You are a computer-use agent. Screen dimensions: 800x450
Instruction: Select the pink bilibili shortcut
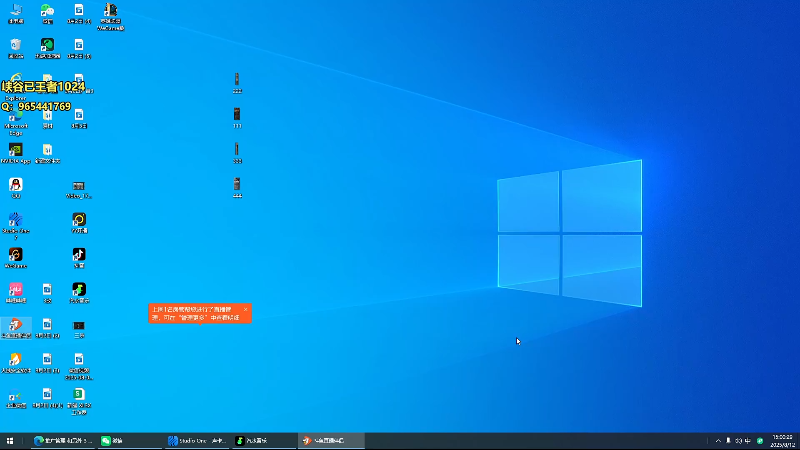point(16,293)
